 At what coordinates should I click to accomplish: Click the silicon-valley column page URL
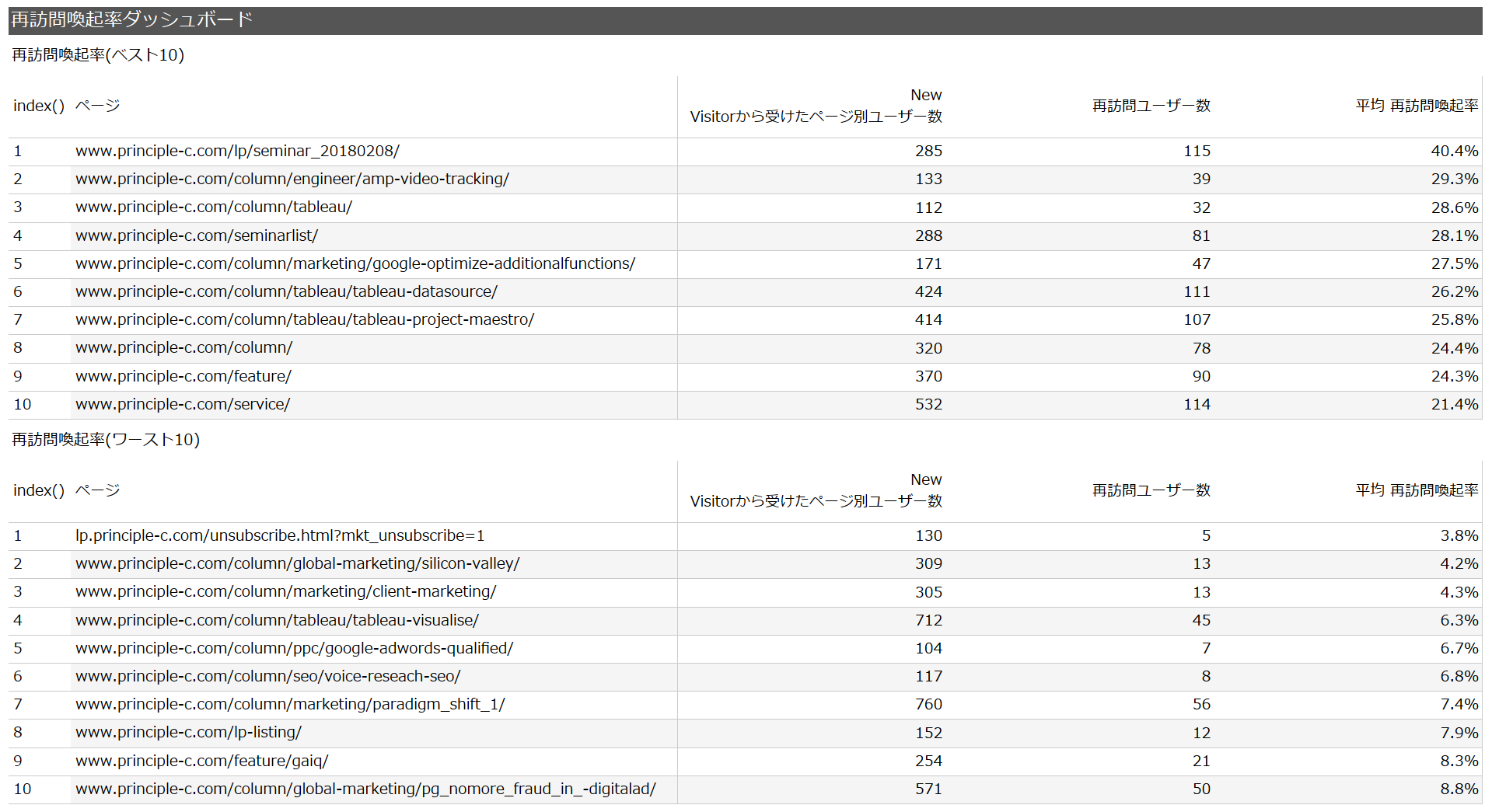pyautogui.click(x=297, y=564)
